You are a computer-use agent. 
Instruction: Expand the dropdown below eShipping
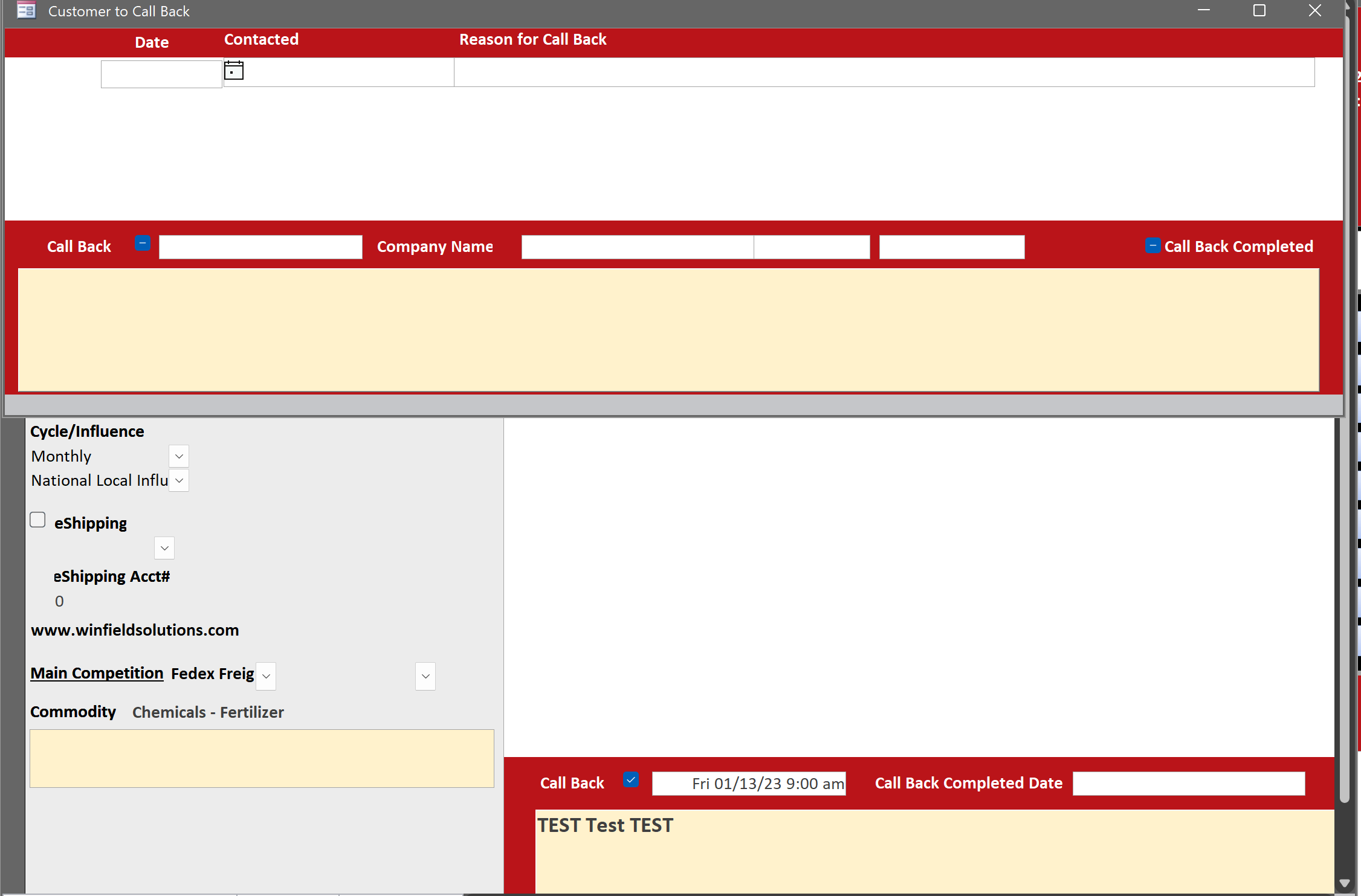click(x=164, y=548)
